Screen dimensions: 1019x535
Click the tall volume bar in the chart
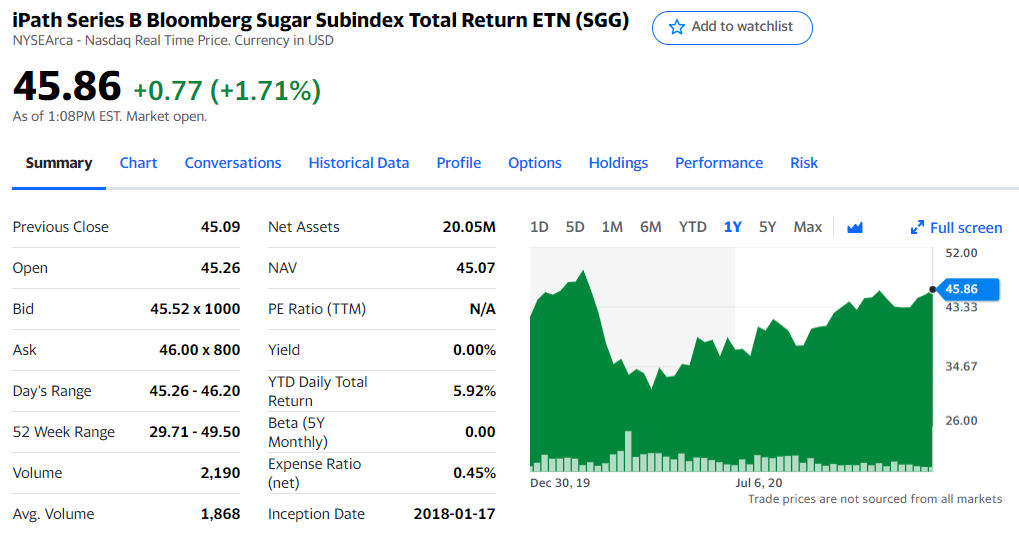point(628,450)
